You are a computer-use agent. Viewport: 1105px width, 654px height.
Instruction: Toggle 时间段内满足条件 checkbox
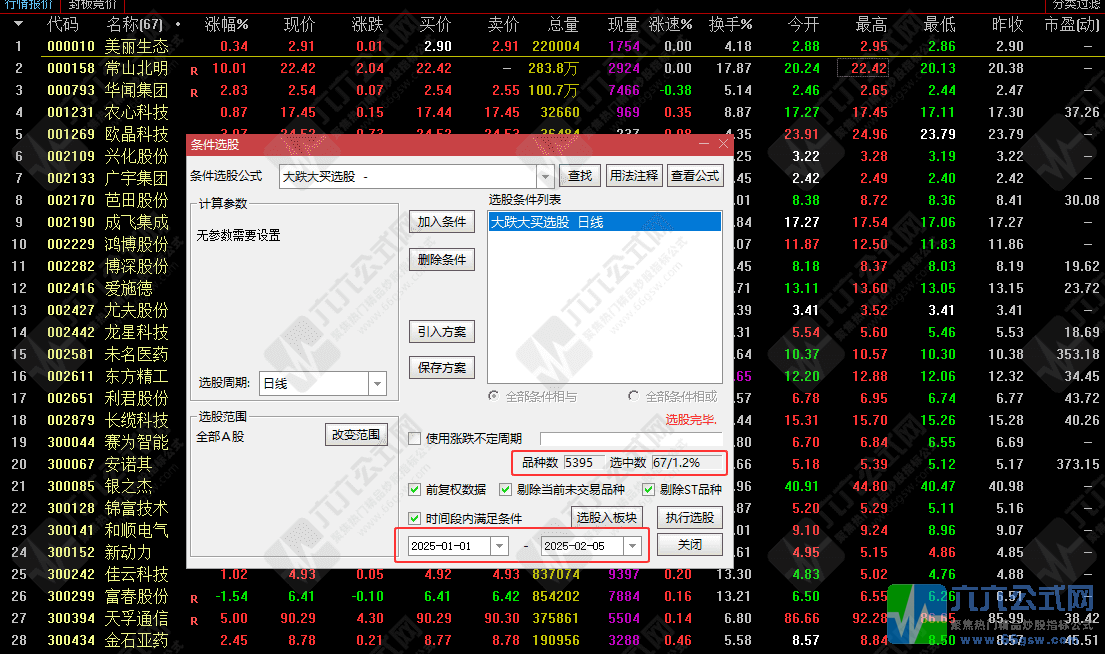point(415,518)
